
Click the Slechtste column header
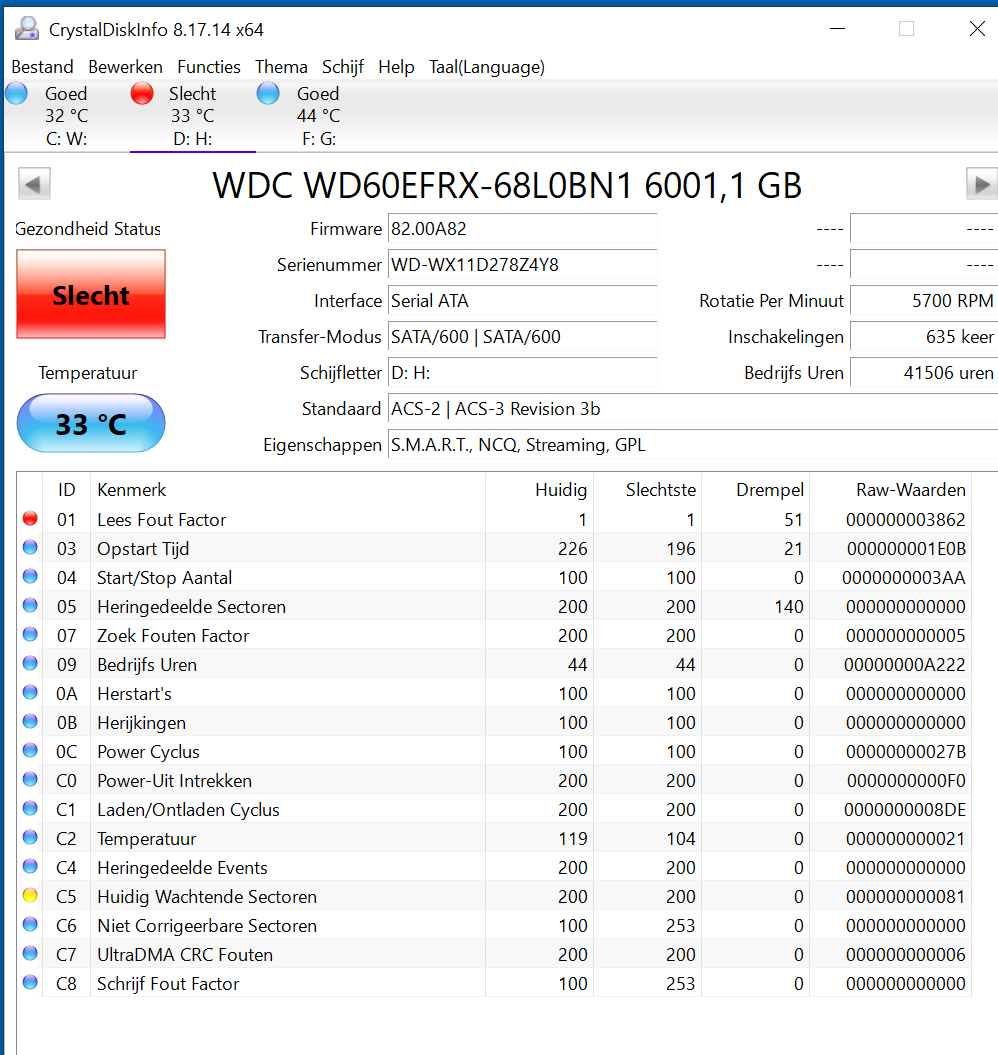pos(647,490)
